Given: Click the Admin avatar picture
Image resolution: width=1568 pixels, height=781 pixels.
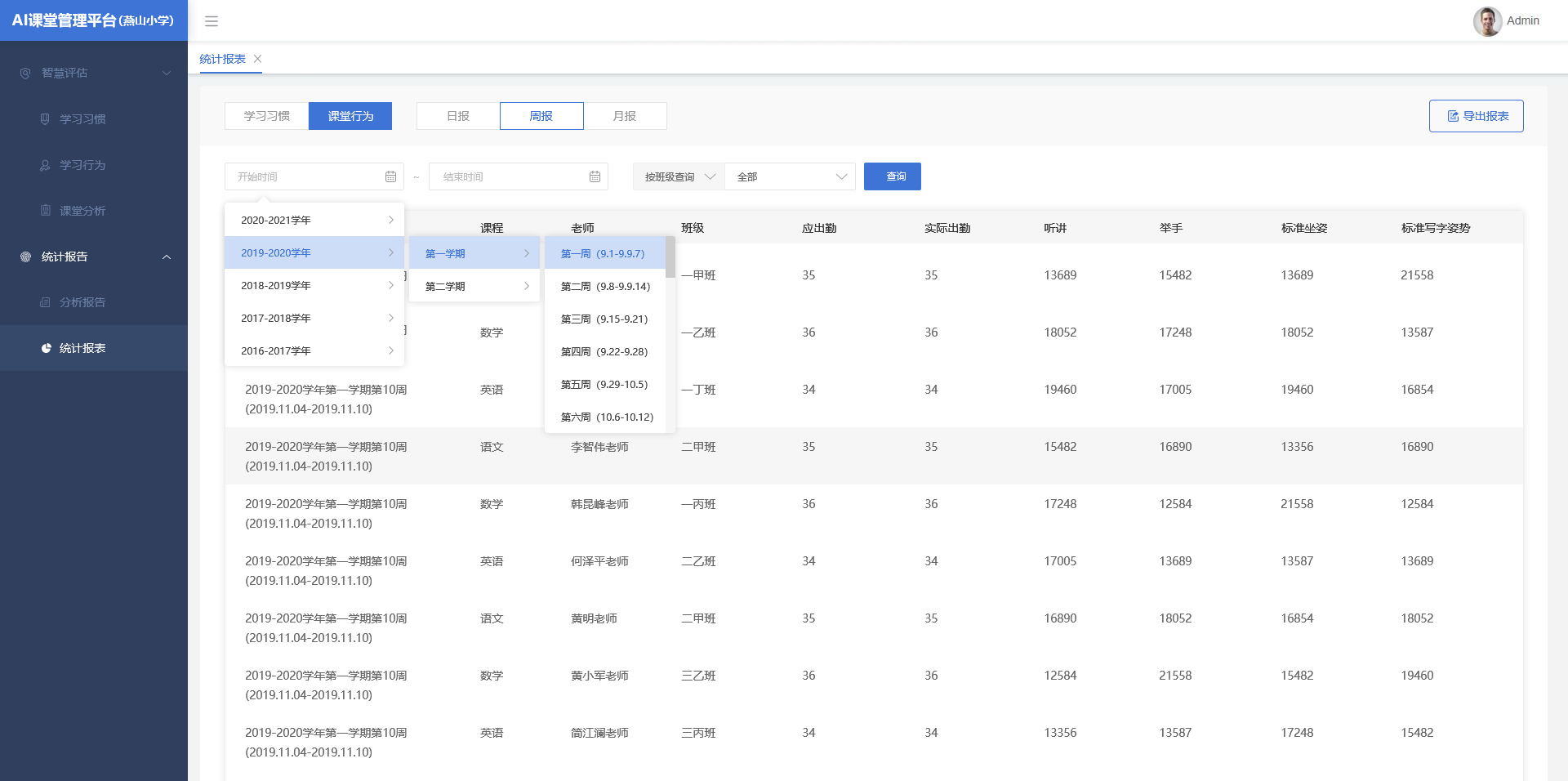Looking at the screenshot, I should 1487,21.
